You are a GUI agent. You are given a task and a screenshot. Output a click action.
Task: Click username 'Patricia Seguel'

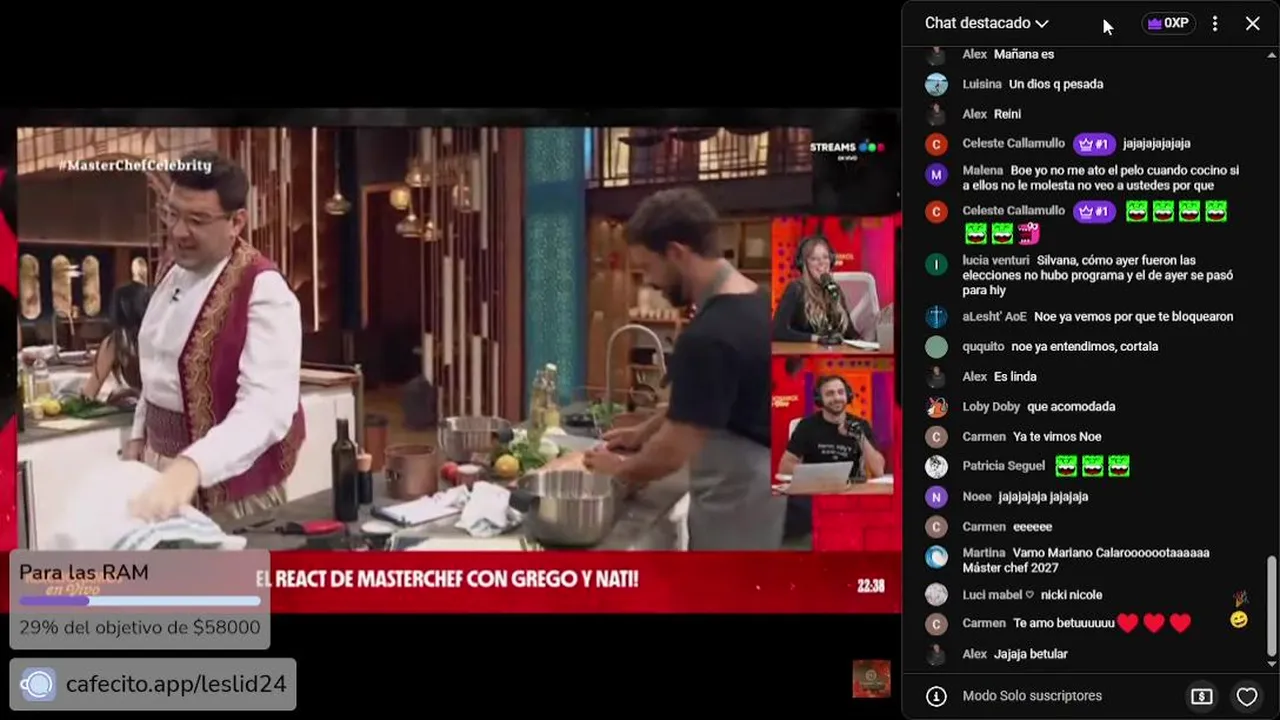click(x=1004, y=465)
